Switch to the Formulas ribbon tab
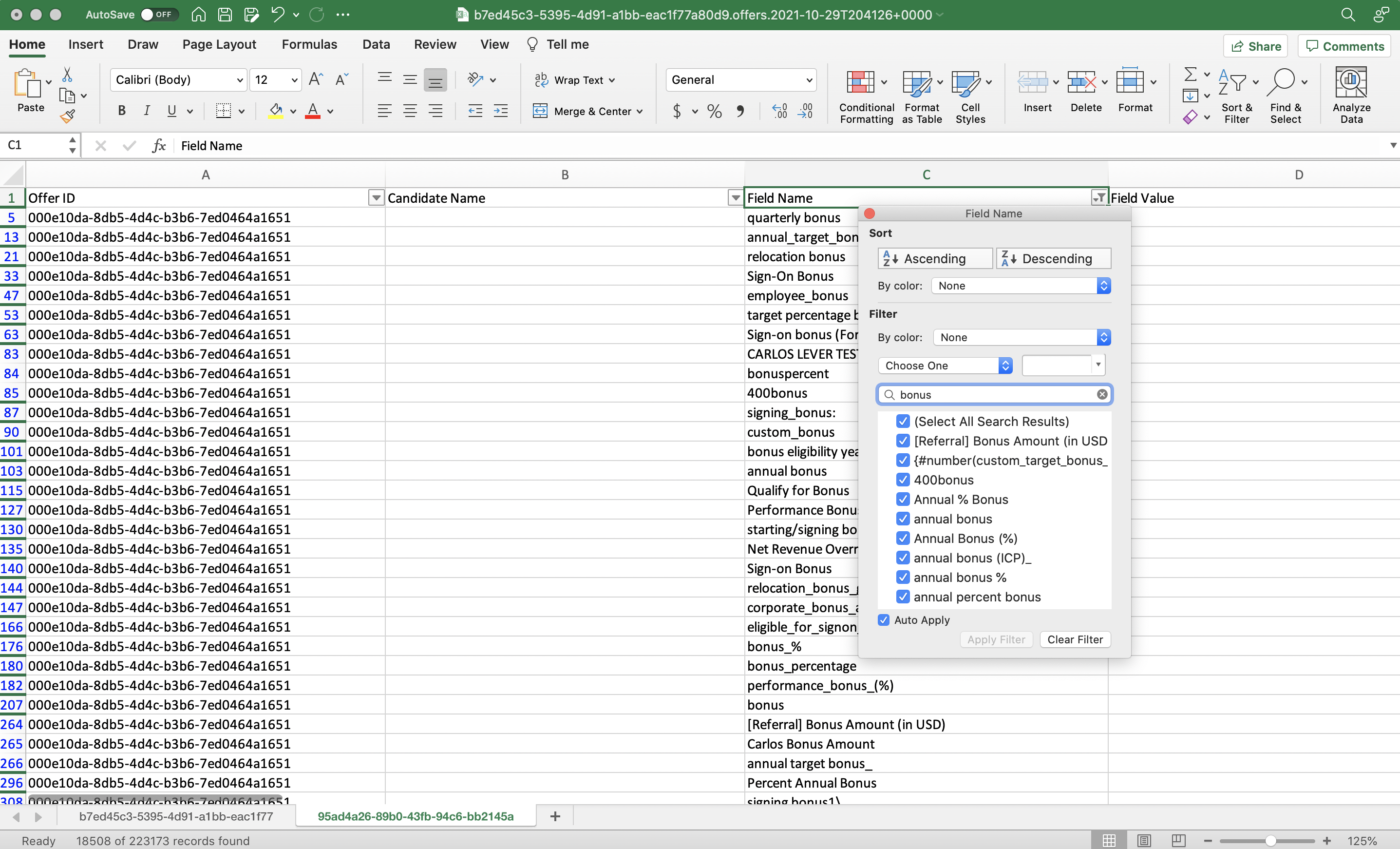The height and width of the screenshot is (849, 1400). (x=309, y=44)
